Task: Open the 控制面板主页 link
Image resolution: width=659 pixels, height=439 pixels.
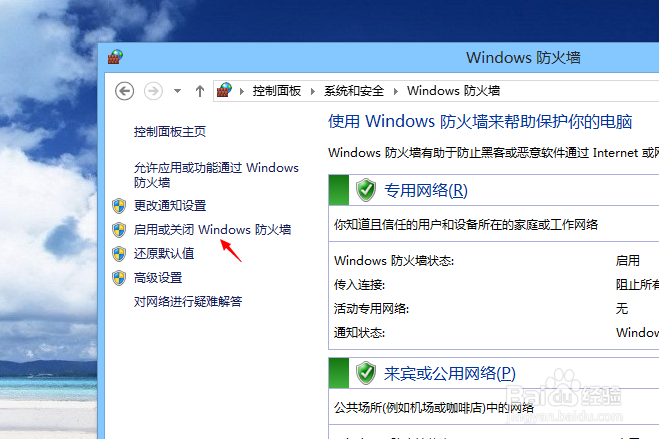Action: point(170,132)
